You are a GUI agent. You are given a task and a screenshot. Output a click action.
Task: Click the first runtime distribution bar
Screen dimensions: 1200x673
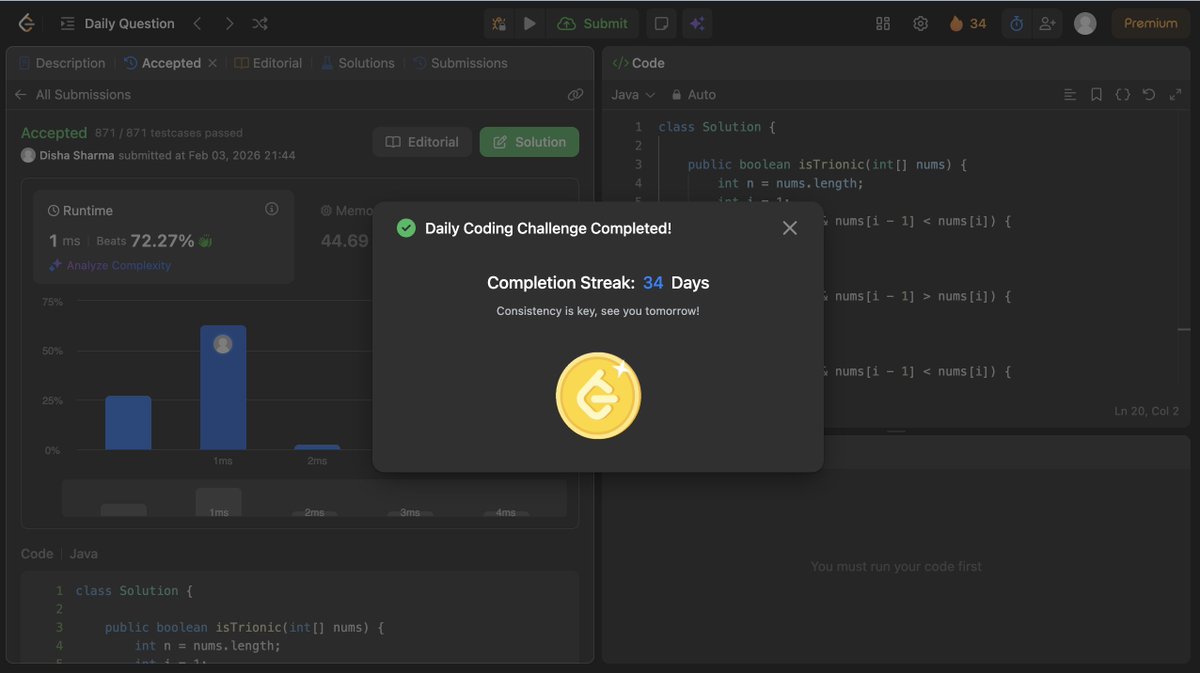coord(128,423)
